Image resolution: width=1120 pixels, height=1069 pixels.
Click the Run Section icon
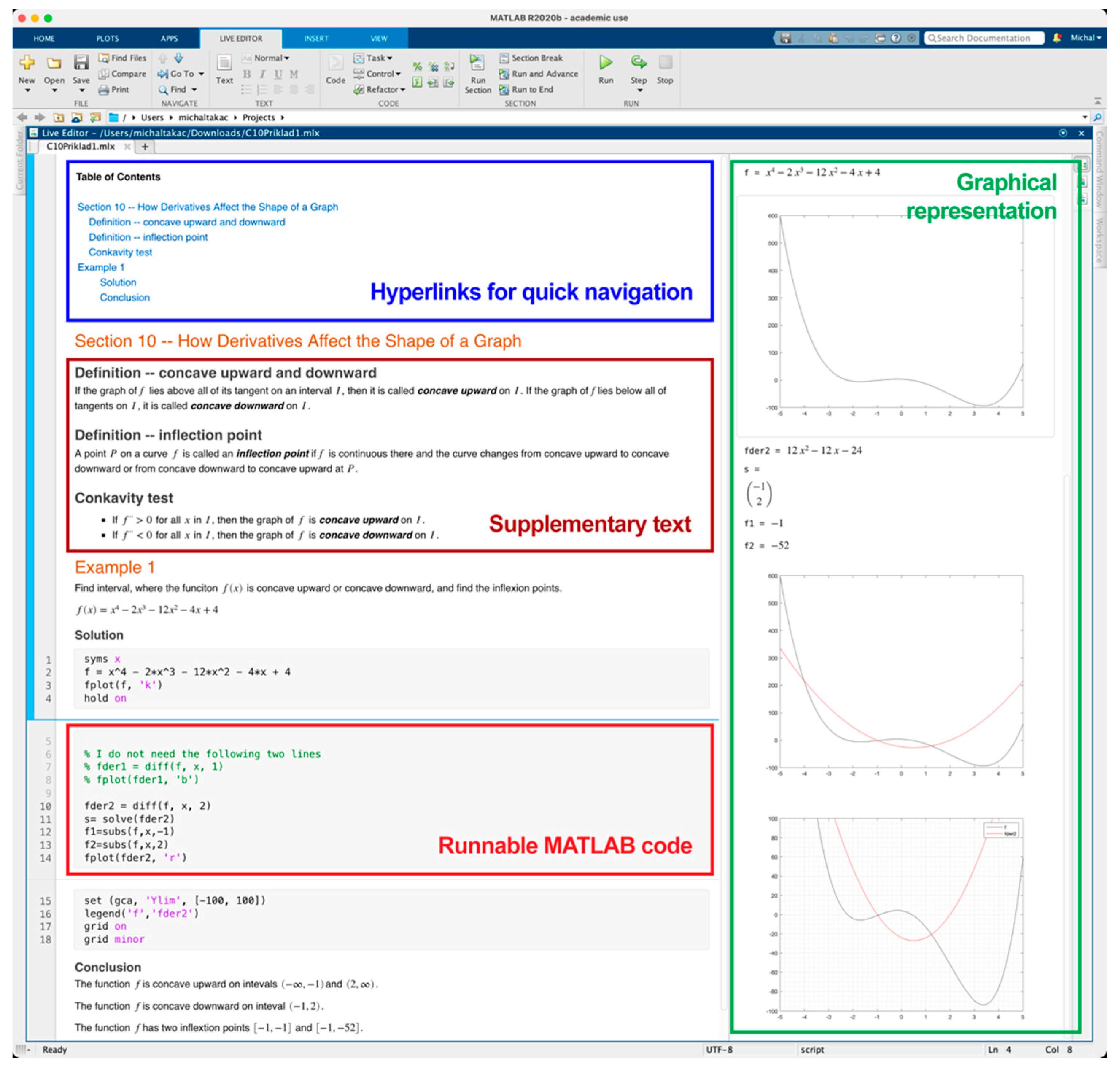477,63
